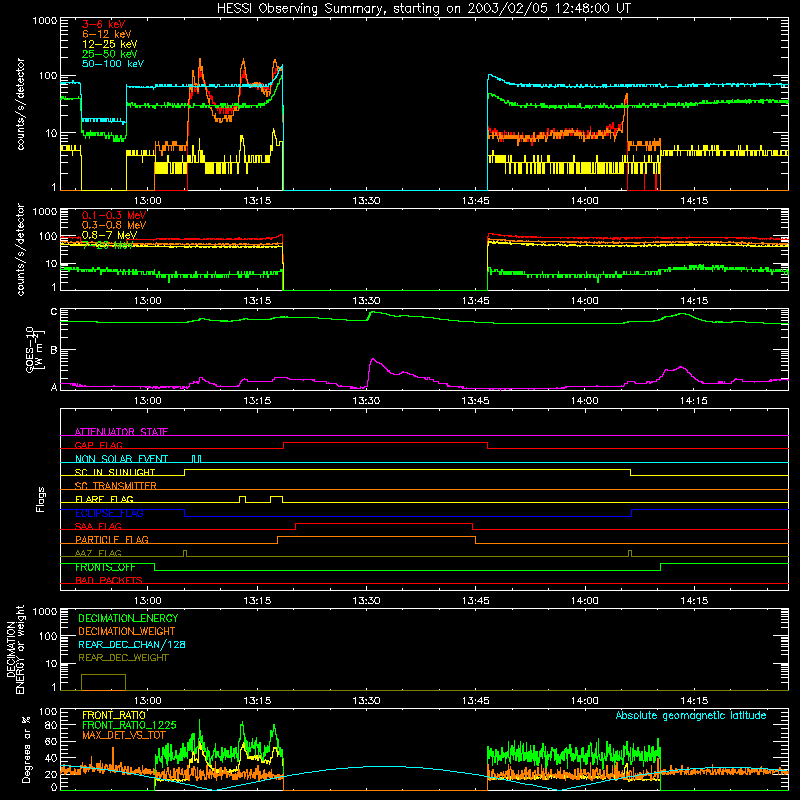Click the FRONTS_OFF flag label
The width and height of the screenshot is (800, 800).
tap(105, 567)
